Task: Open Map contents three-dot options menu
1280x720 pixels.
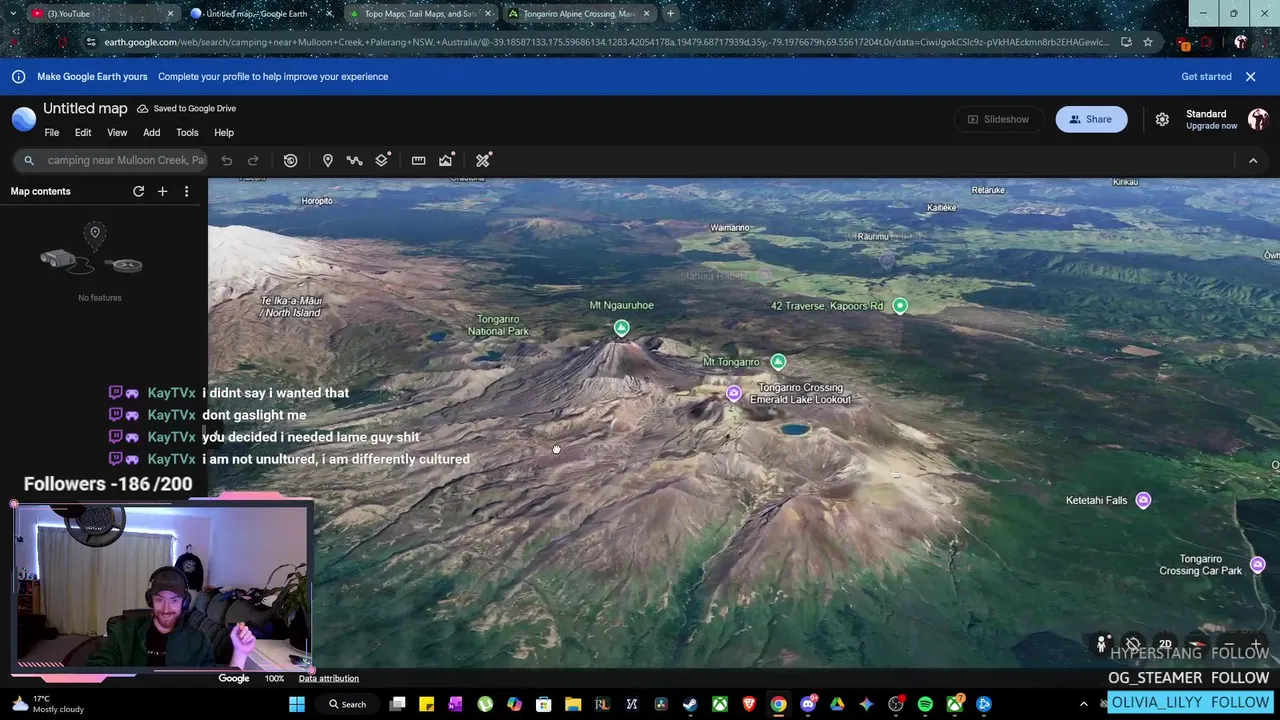Action: pyautogui.click(x=186, y=191)
